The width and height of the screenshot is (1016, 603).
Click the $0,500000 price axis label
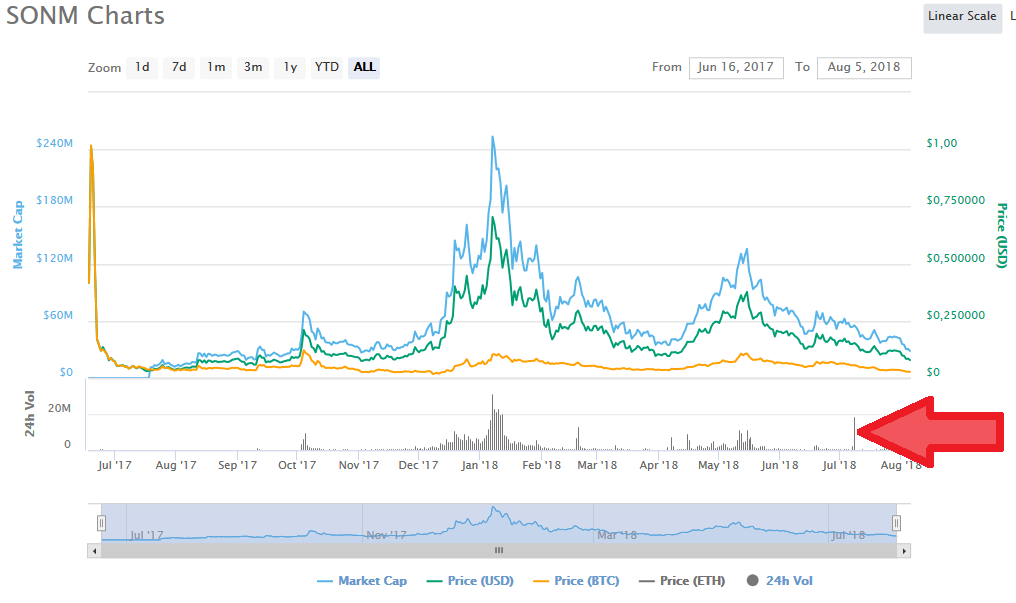956,258
